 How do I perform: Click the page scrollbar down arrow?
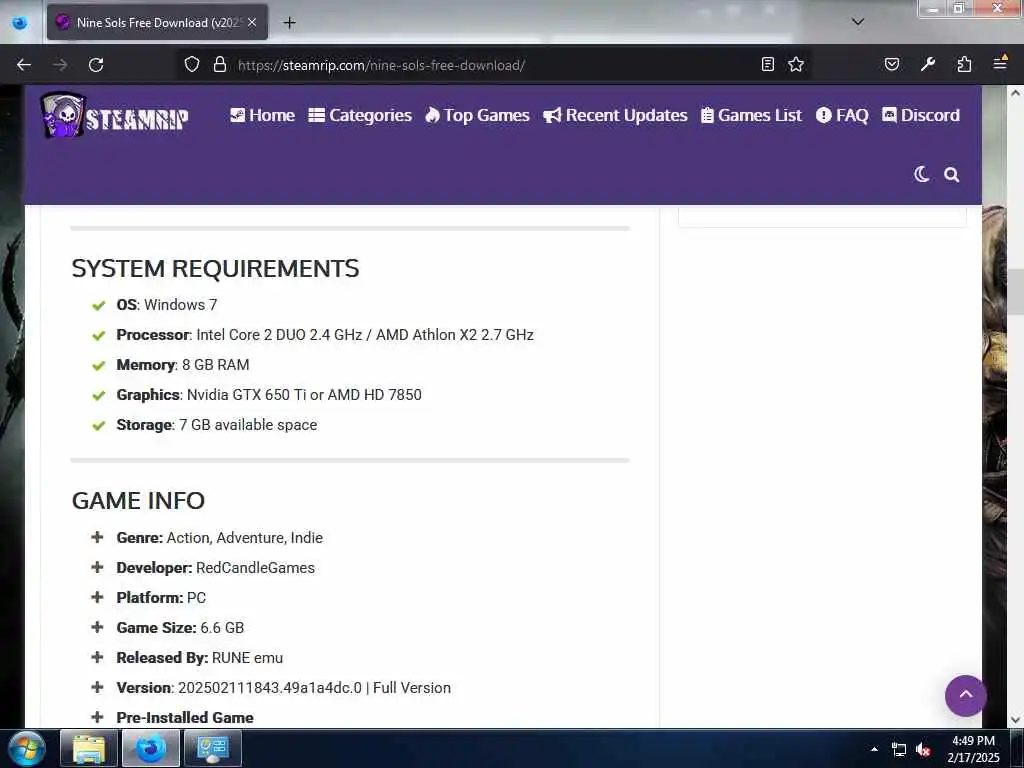click(1015, 720)
